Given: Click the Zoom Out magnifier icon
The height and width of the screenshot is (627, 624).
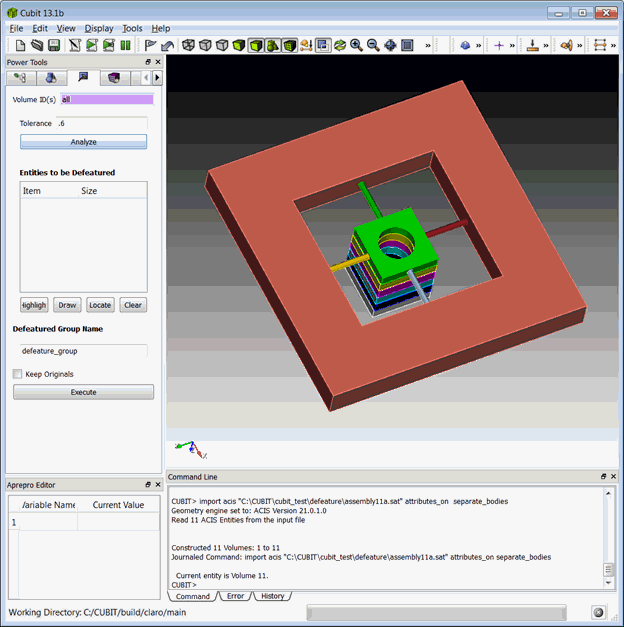Looking at the screenshot, I should coord(373,45).
